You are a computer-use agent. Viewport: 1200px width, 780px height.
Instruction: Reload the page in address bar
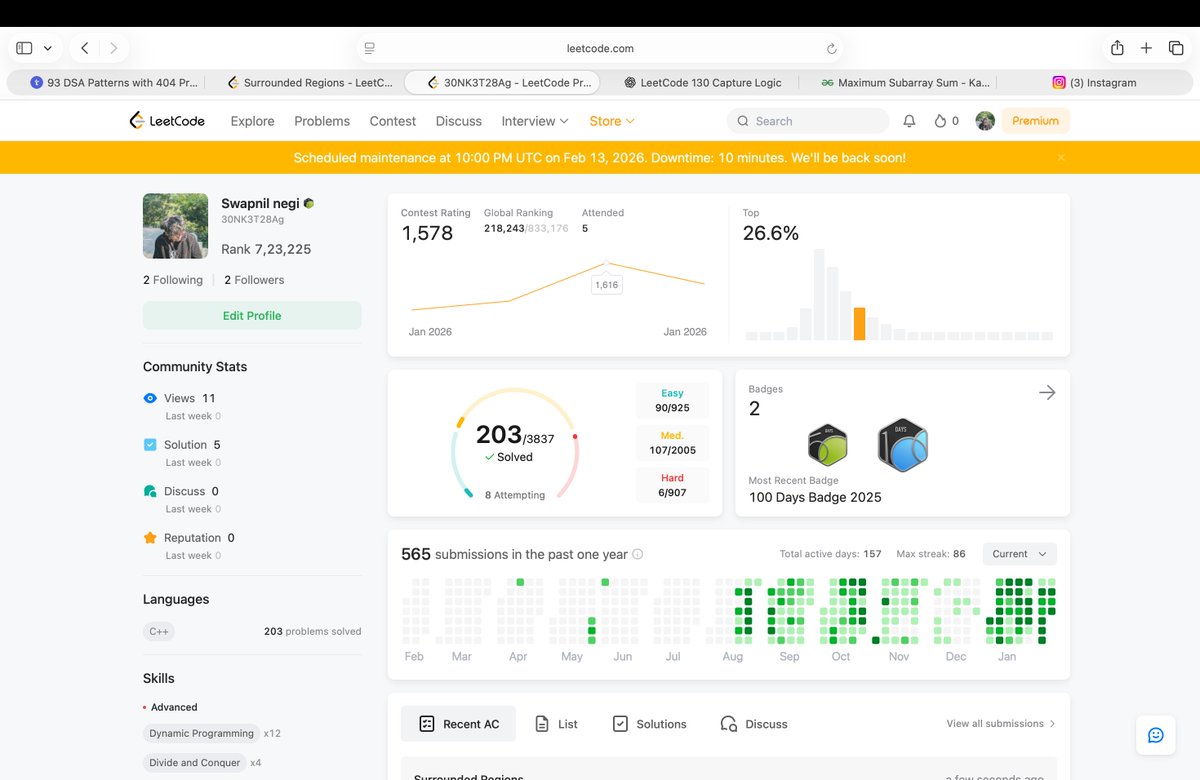click(831, 48)
